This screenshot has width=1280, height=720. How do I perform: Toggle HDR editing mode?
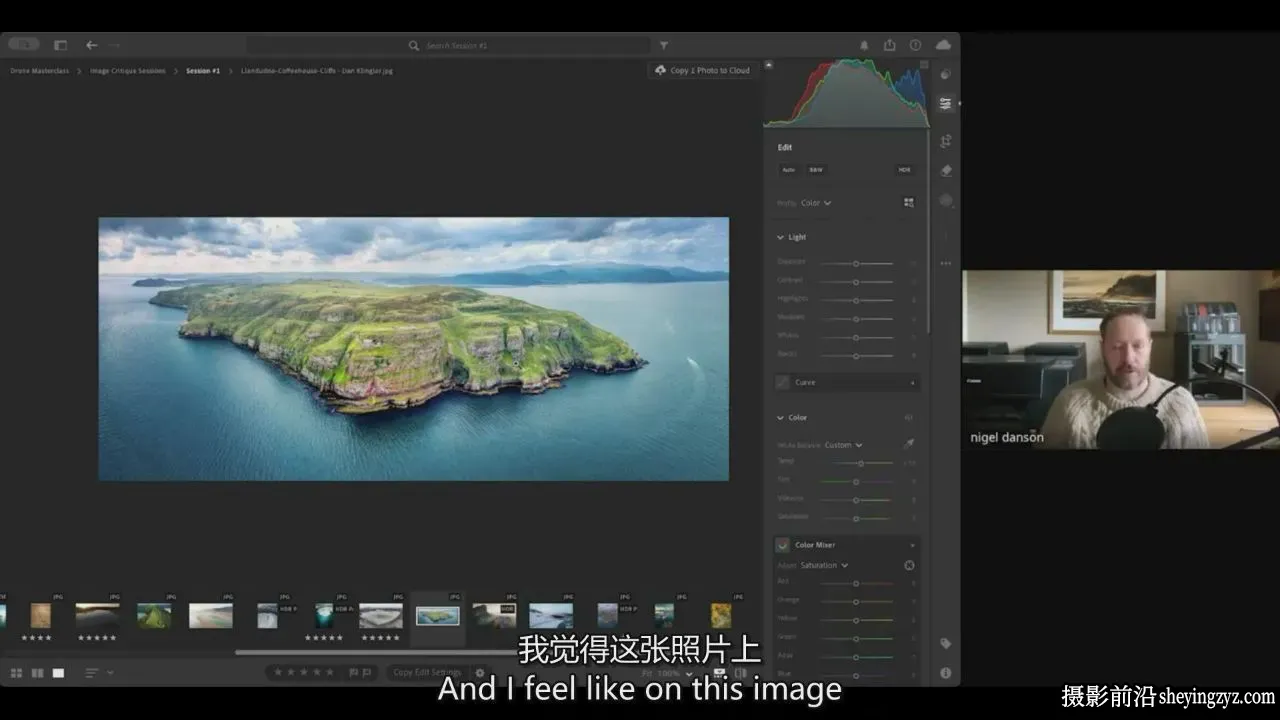[904, 170]
